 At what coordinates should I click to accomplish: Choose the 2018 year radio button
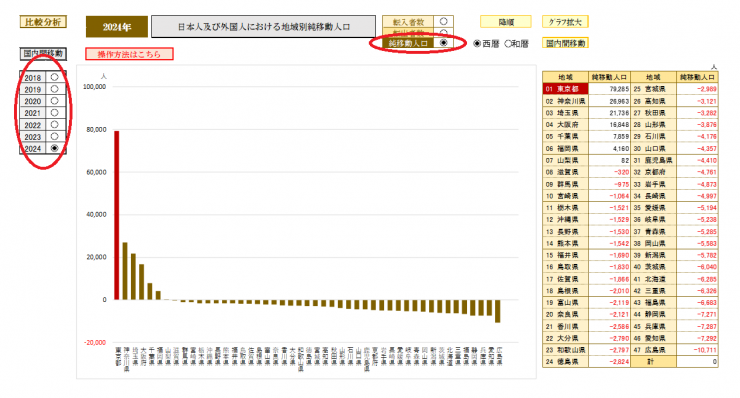click(55, 77)
